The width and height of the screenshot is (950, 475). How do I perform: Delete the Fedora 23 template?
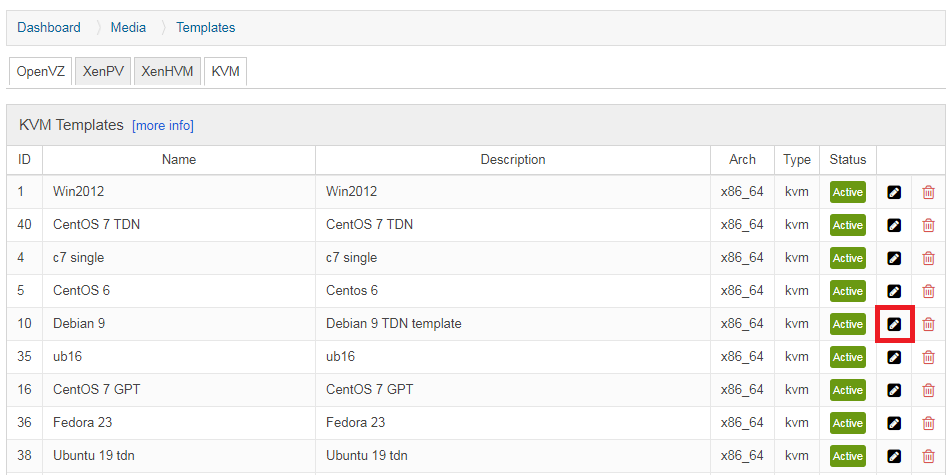tap(928, 423)
